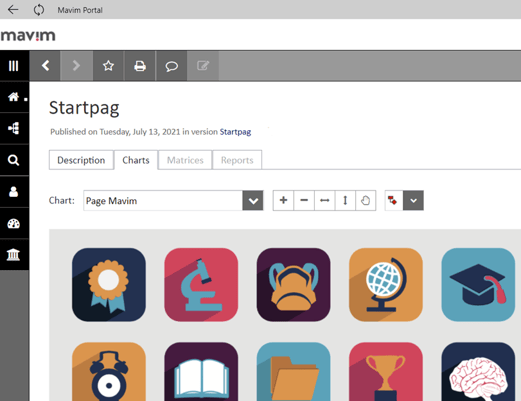Open the user profile sidebar icon

pyautogui.click(x=14, y=192)
